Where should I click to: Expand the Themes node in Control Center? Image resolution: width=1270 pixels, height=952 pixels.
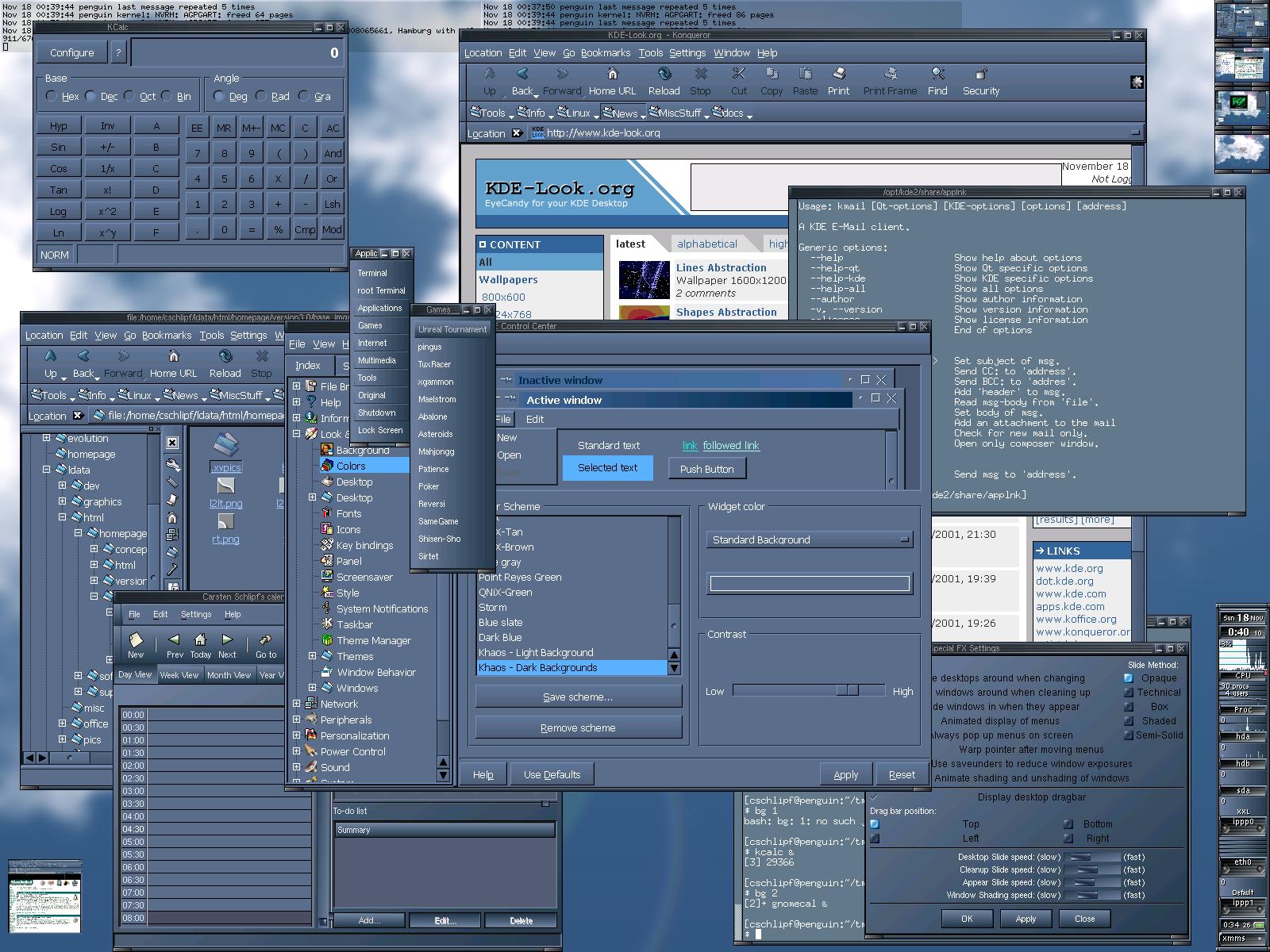coord(313,656)
